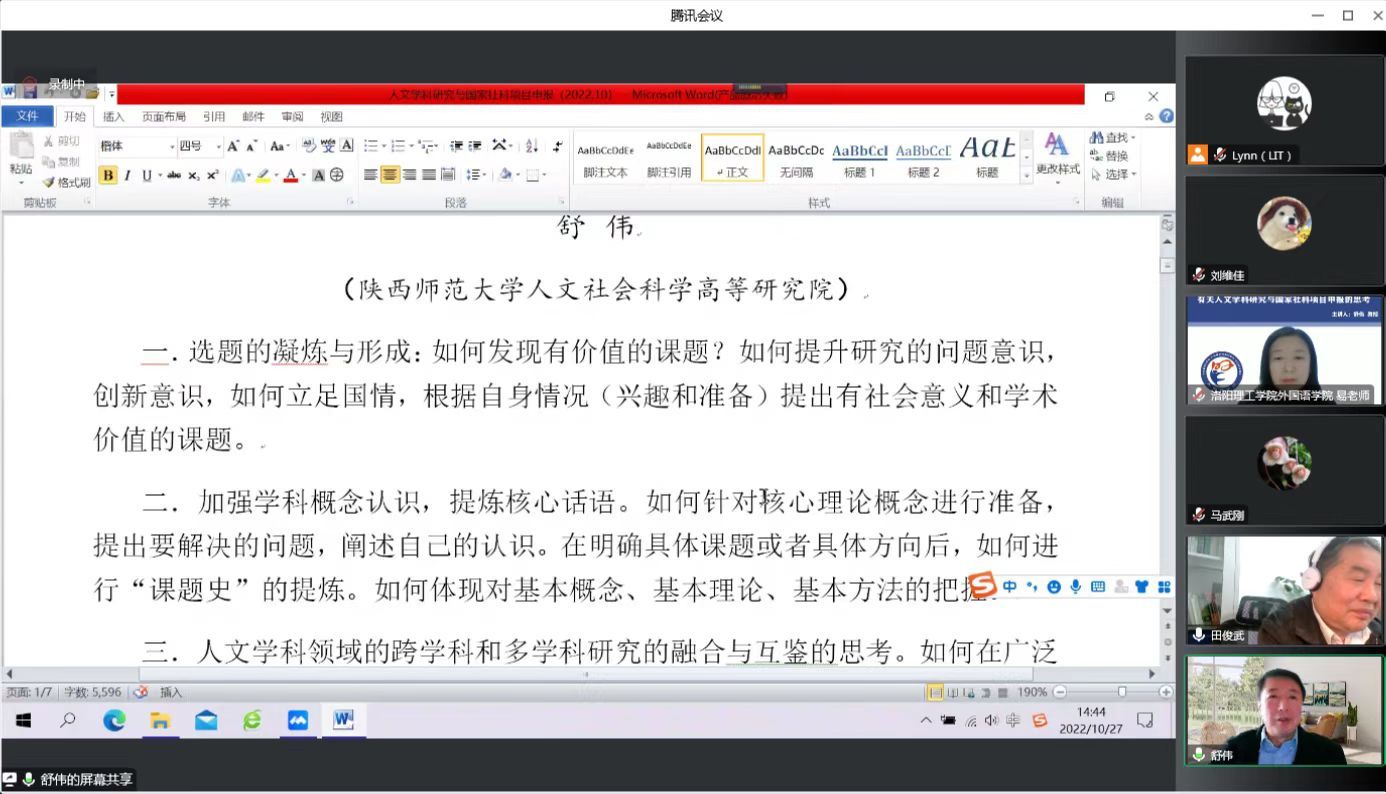Select print layout view in status bar
This screenshot has width=1386, height=794.
pyautogui.click(x=935, y=692)
